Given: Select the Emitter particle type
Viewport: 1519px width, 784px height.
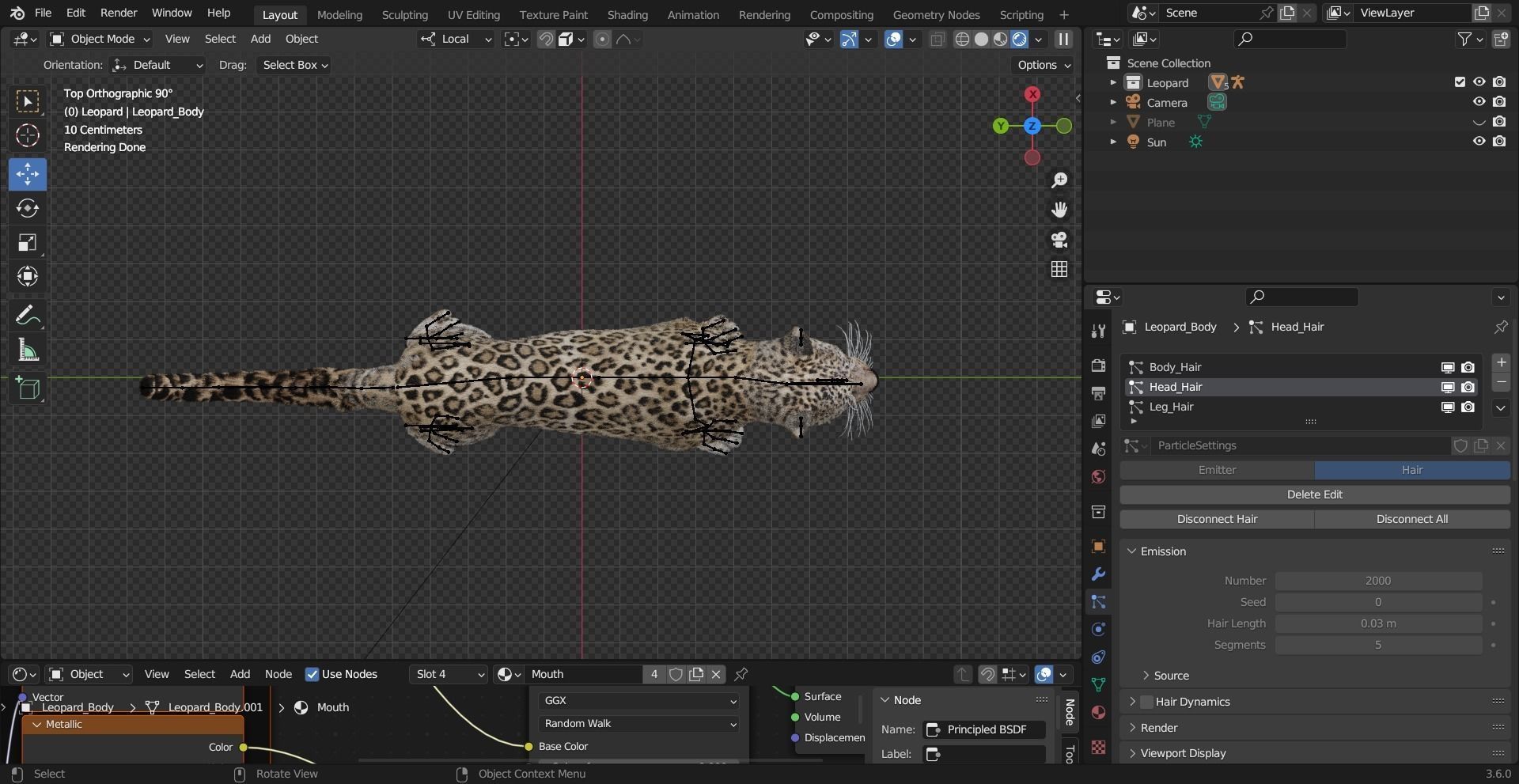Looking at the screenshot, I should (1217, 470).
